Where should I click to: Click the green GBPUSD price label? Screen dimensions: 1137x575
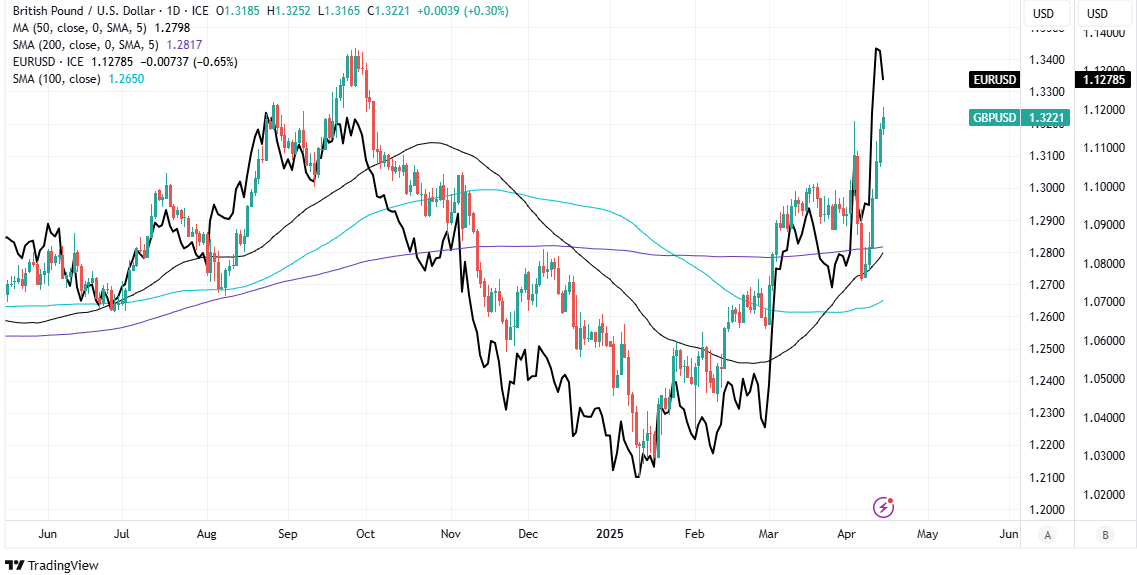(994, 118)
